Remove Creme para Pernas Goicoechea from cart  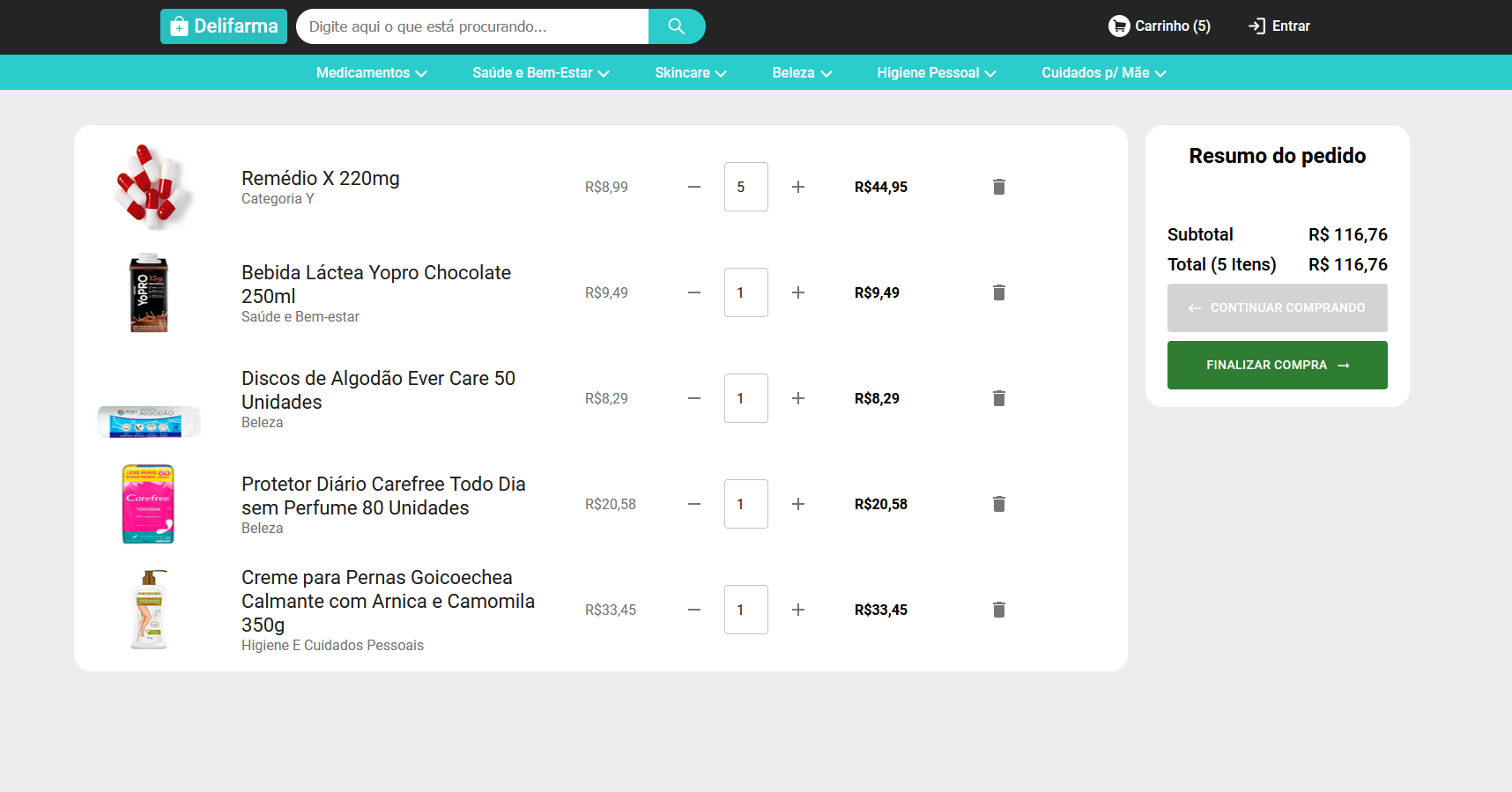point(999,610)
